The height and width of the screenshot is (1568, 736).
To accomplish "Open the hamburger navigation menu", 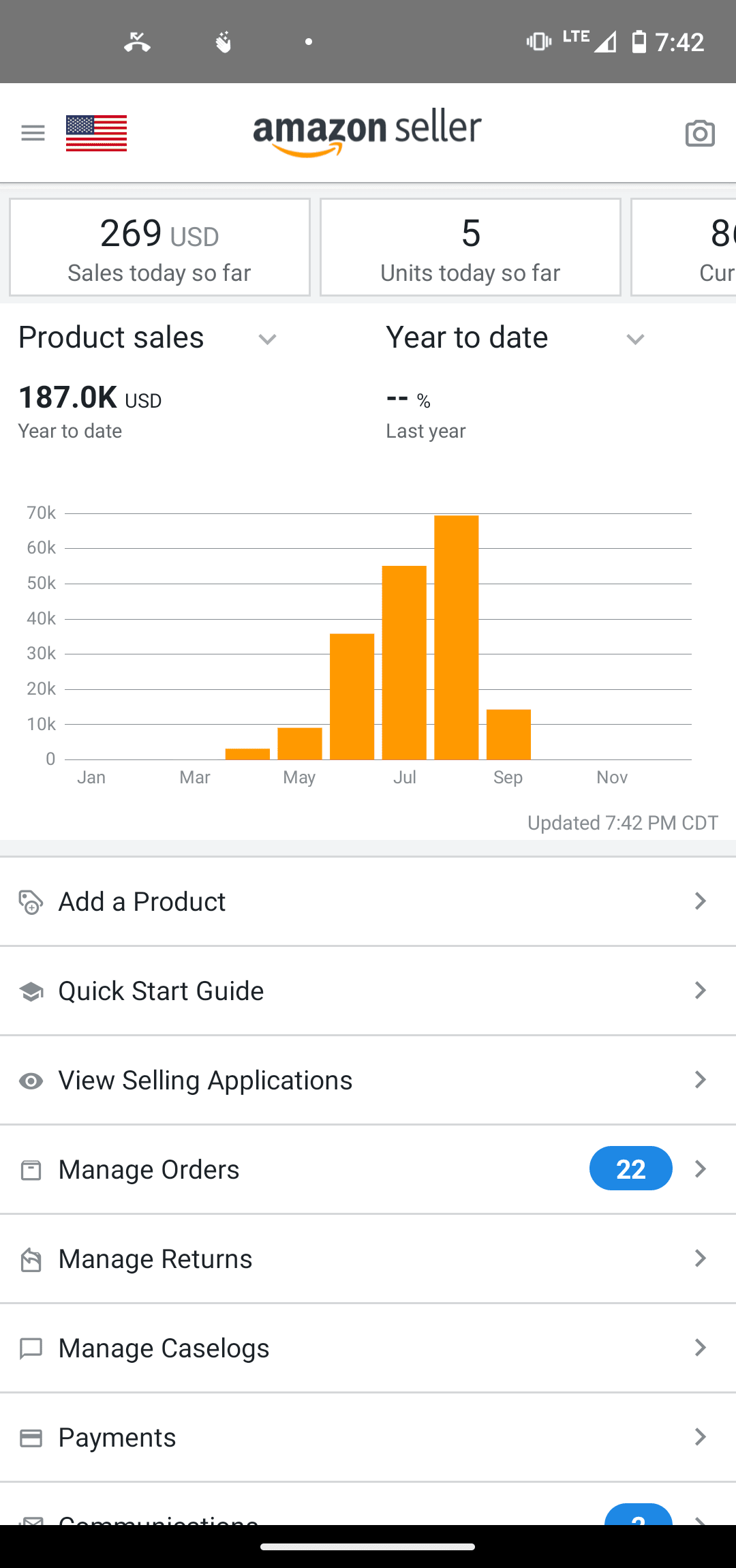I will pyautogui.click(x=33, y=133).
